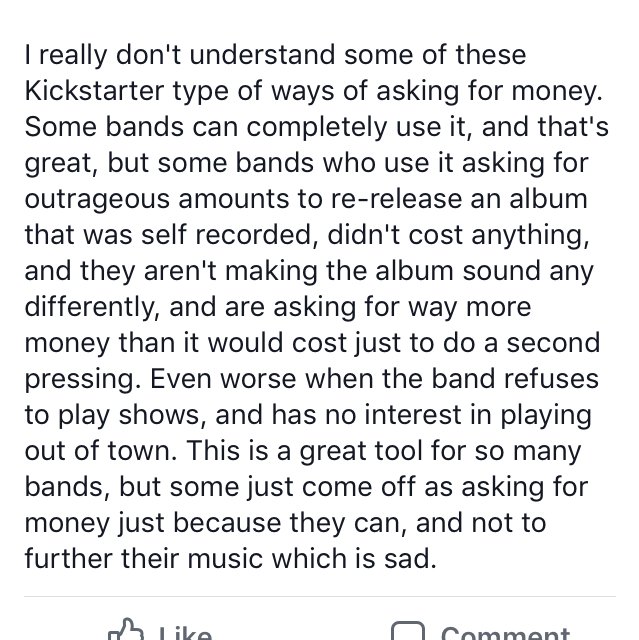The height and width of the screenshot is (640, 639).
Task: Select the word 'completely' in the post
Action: 317,127
